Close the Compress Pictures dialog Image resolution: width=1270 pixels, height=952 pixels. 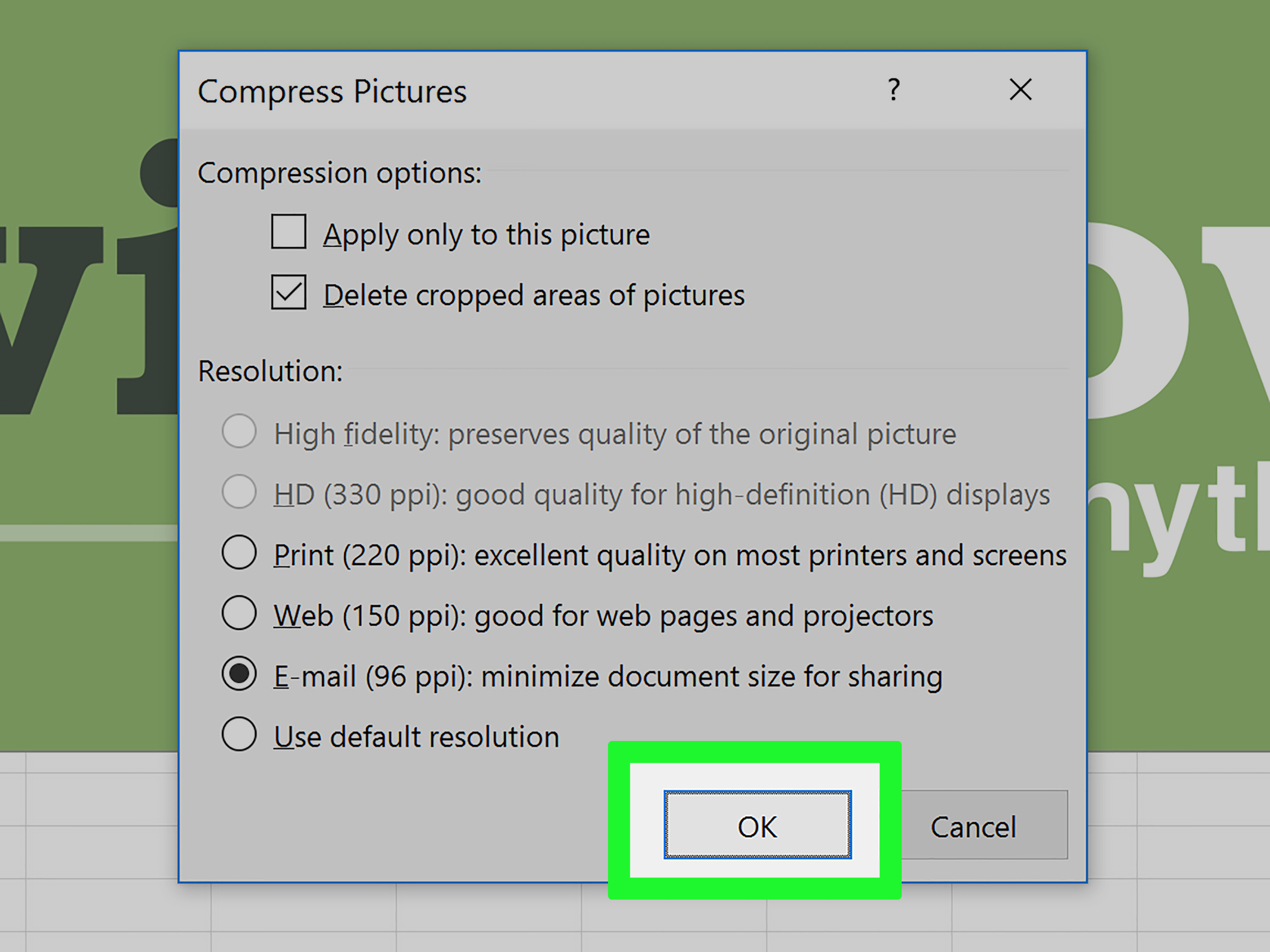tap(1020, 90)
